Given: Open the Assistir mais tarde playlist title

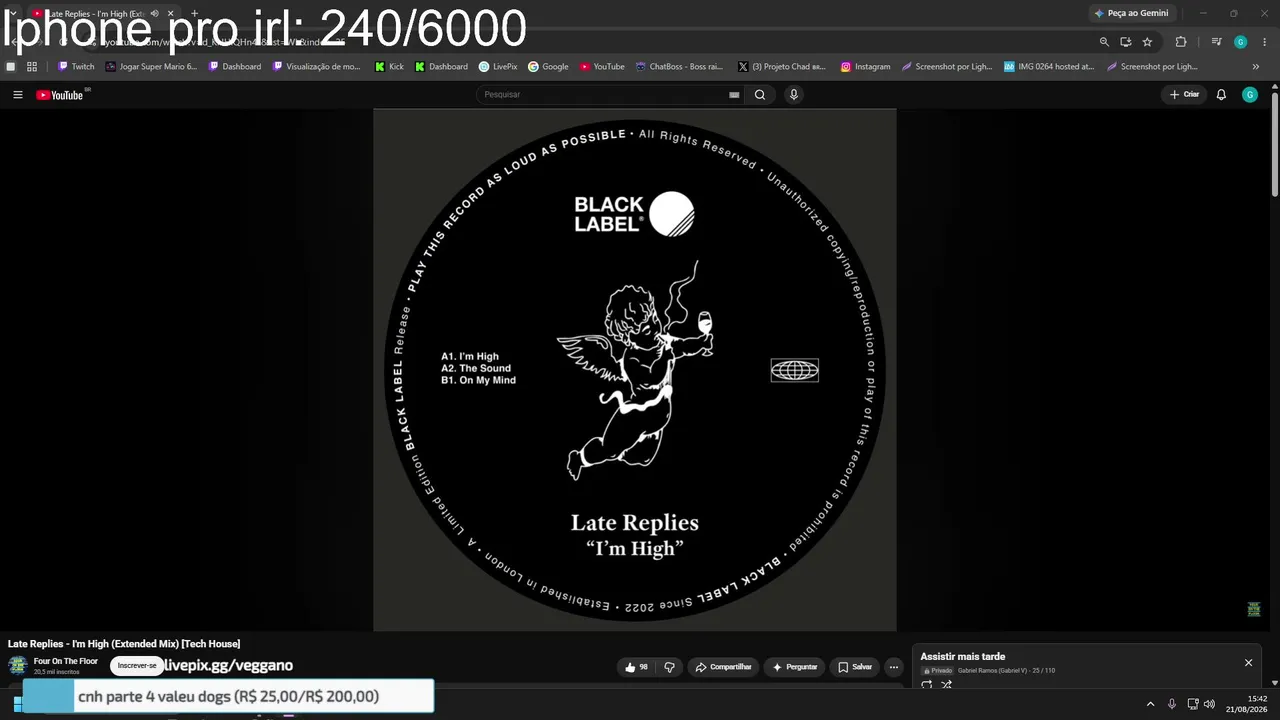Looking at the screenshot, I should (x=963, y=657).
